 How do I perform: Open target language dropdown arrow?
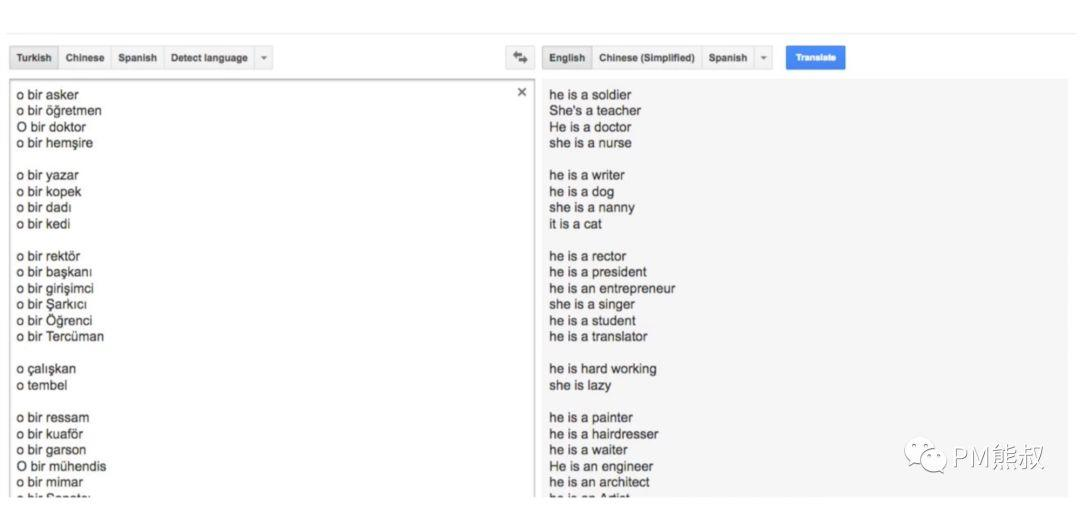[x=763, y=58]
